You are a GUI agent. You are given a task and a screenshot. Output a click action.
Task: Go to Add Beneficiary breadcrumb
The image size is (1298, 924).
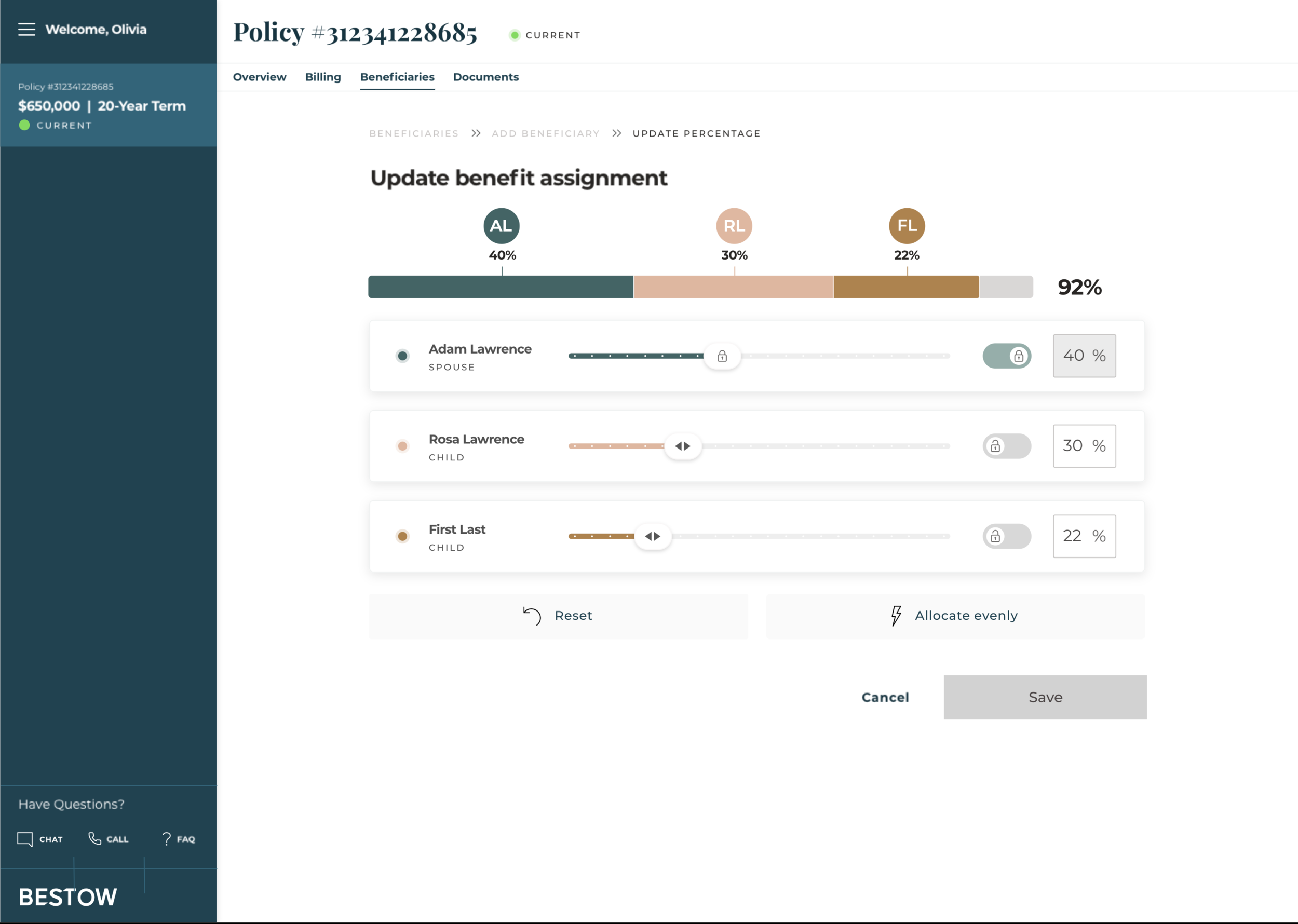545,134
